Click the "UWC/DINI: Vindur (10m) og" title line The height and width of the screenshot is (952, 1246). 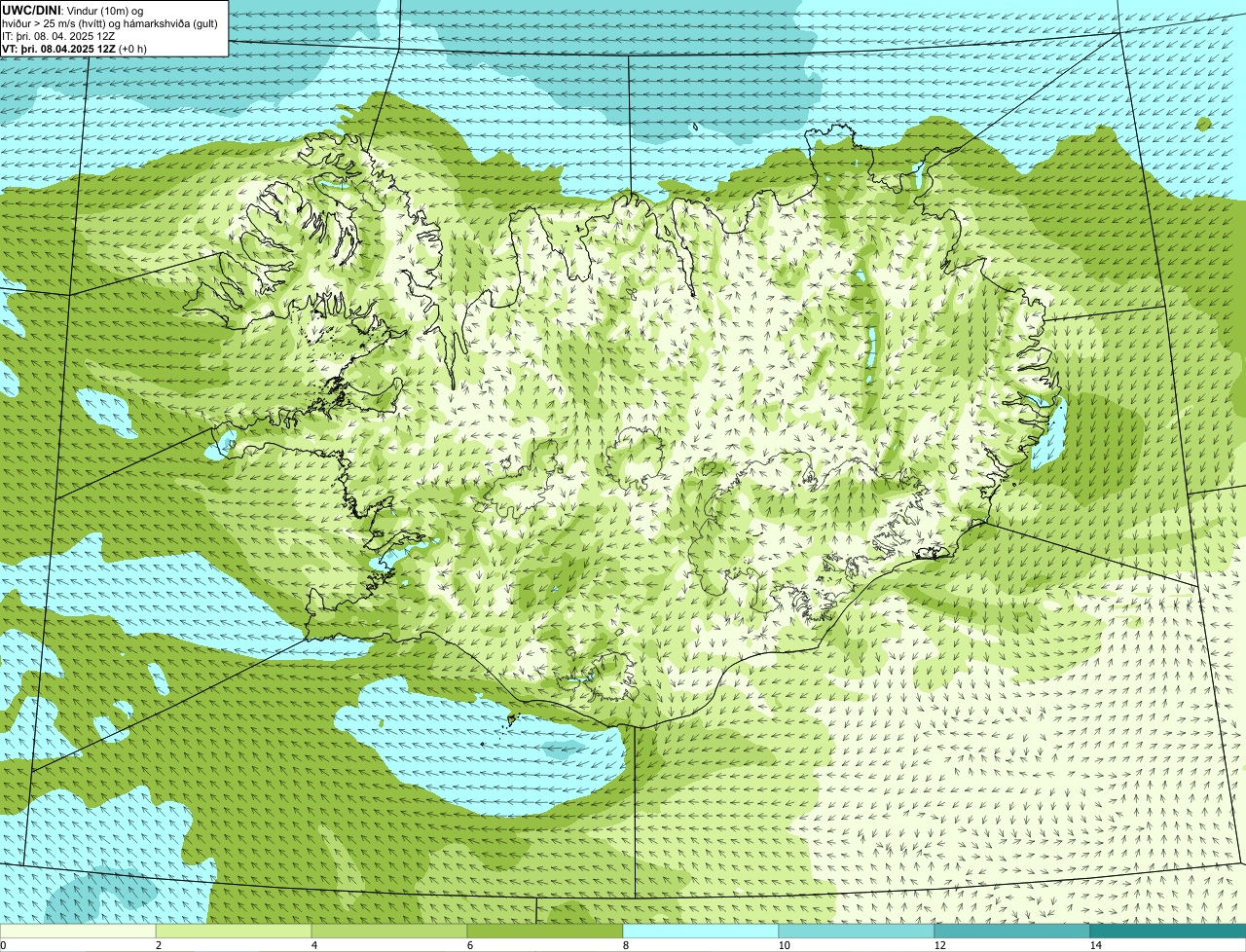coord(73,10)
